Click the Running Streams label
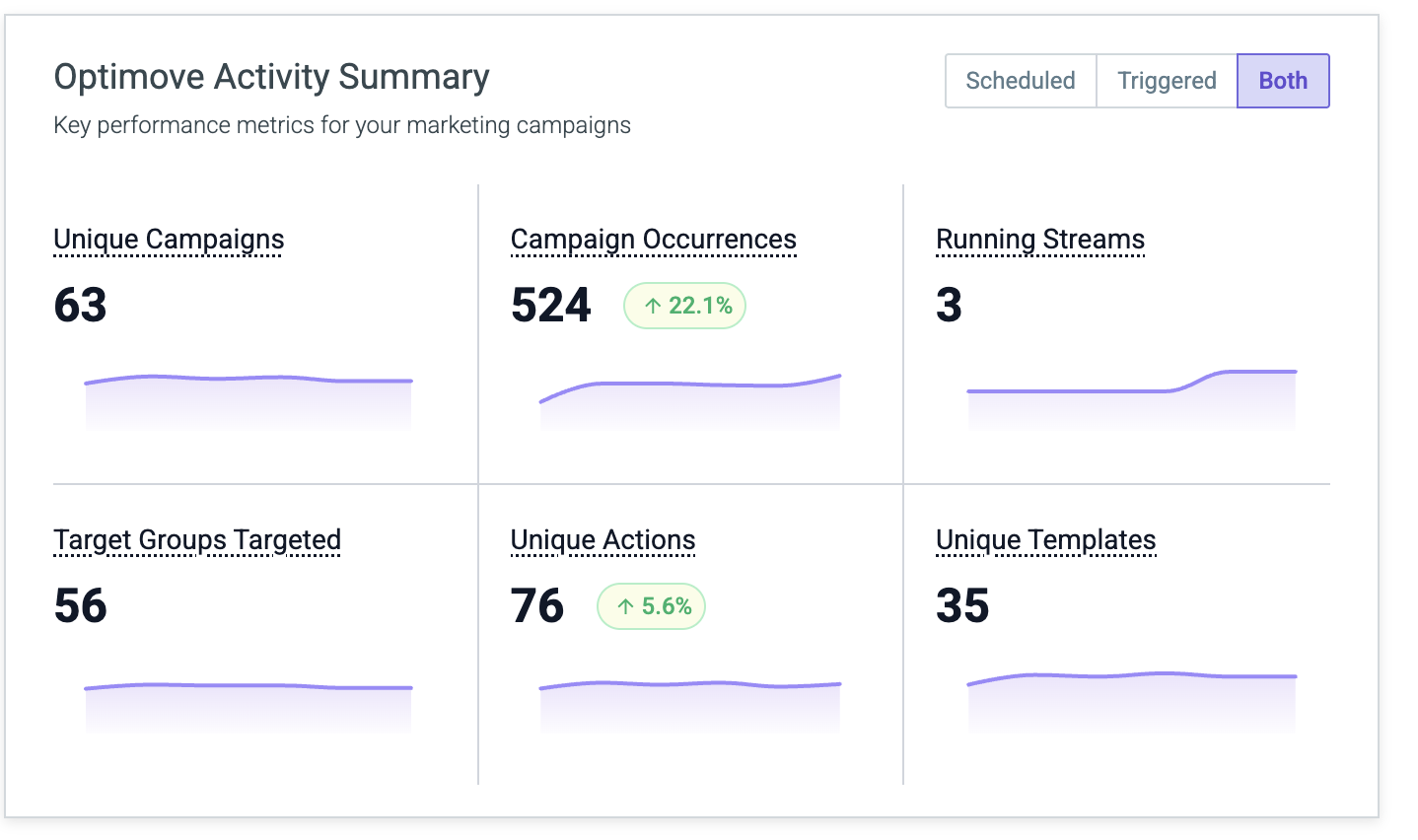The width and height of the screenshot is (1418, 840). [x=1040, y=240]
